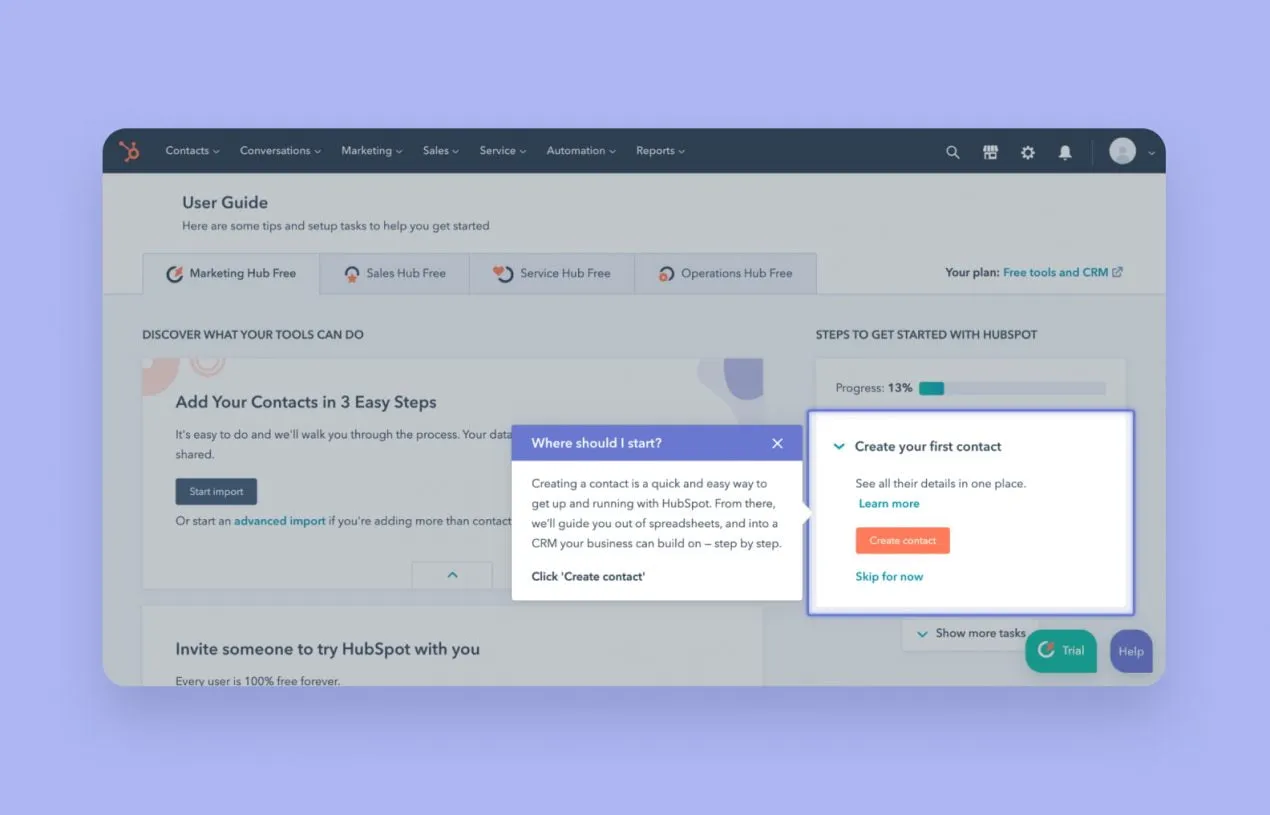
Task: Click the external link icon beside Free tools and CRM
Action: 1118,272
